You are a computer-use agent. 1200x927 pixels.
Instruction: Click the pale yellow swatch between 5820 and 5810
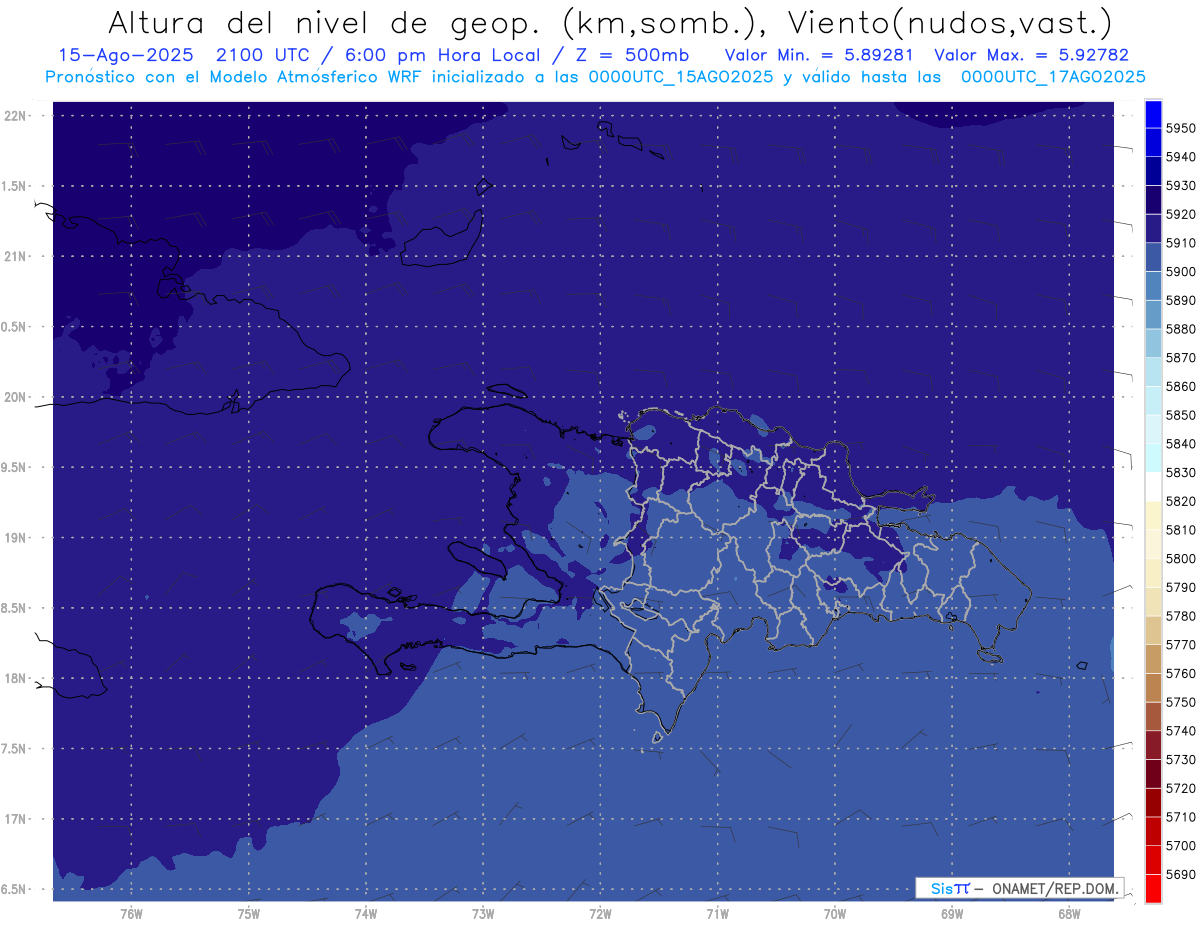point(1153,516)
